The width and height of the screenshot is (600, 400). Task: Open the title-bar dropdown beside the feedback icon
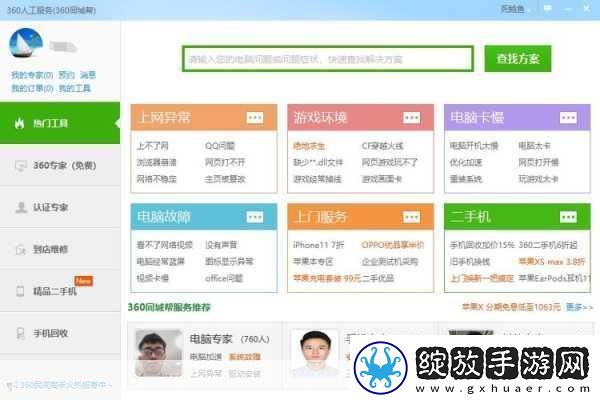pos(515,9)
